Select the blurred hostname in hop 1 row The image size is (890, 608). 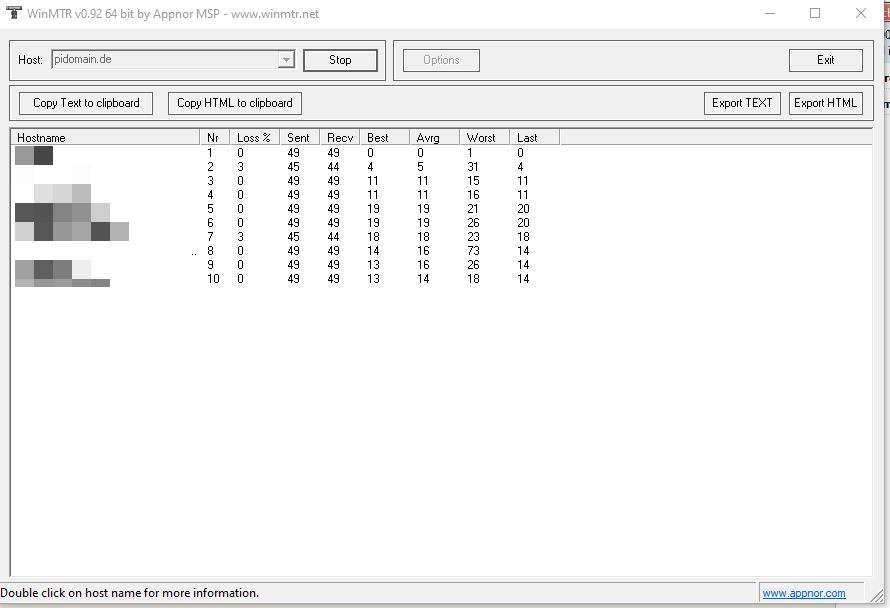coord(34,155)
